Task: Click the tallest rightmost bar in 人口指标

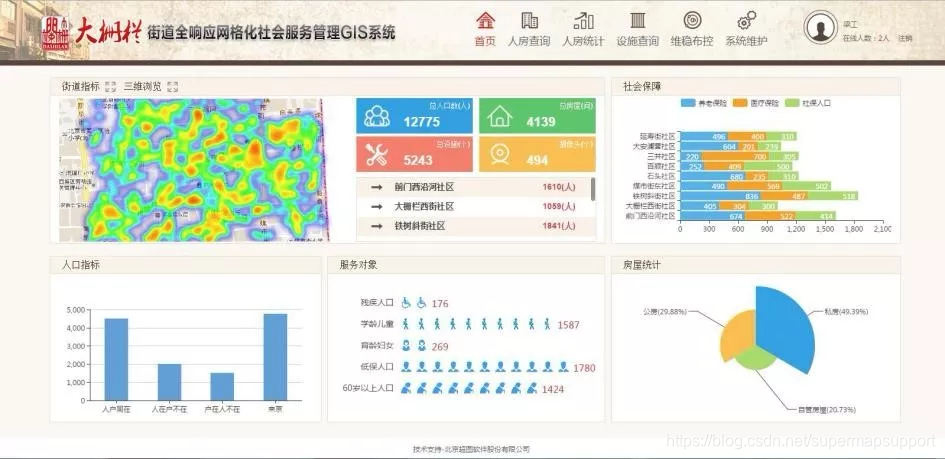Action: [x=275, y=357]
